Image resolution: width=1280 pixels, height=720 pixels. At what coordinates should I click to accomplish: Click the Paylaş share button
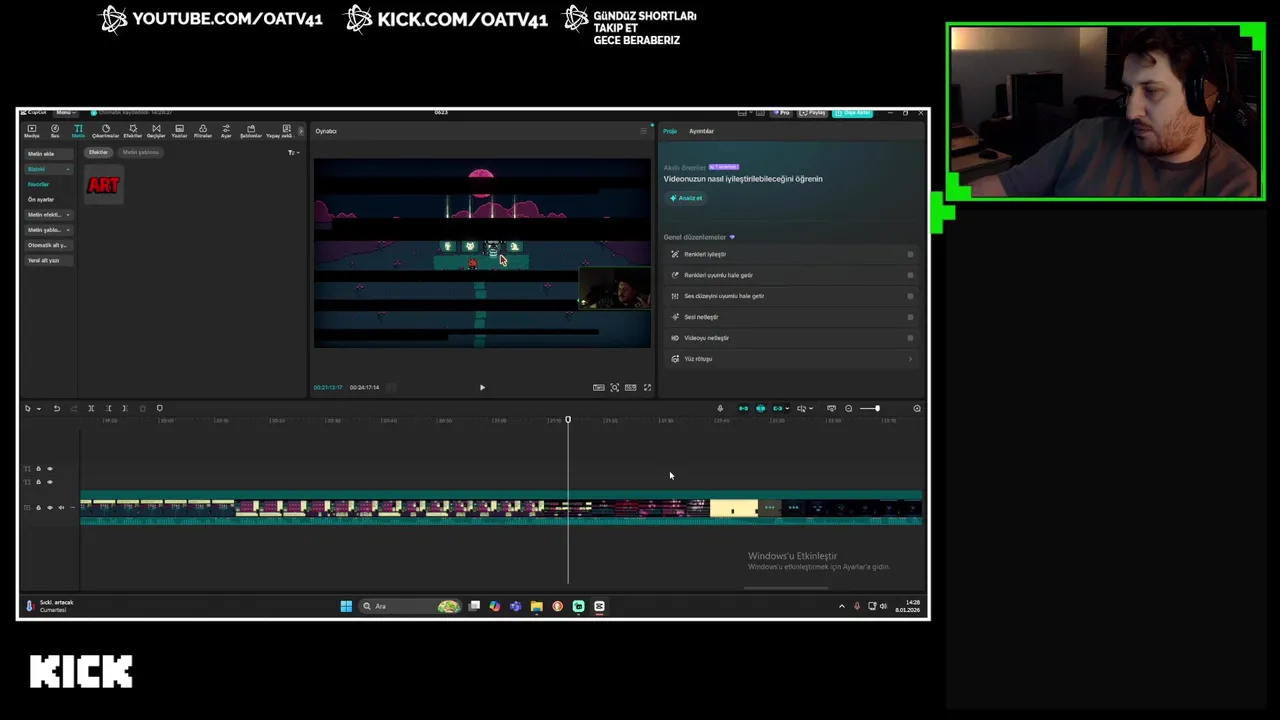(813, 113)
